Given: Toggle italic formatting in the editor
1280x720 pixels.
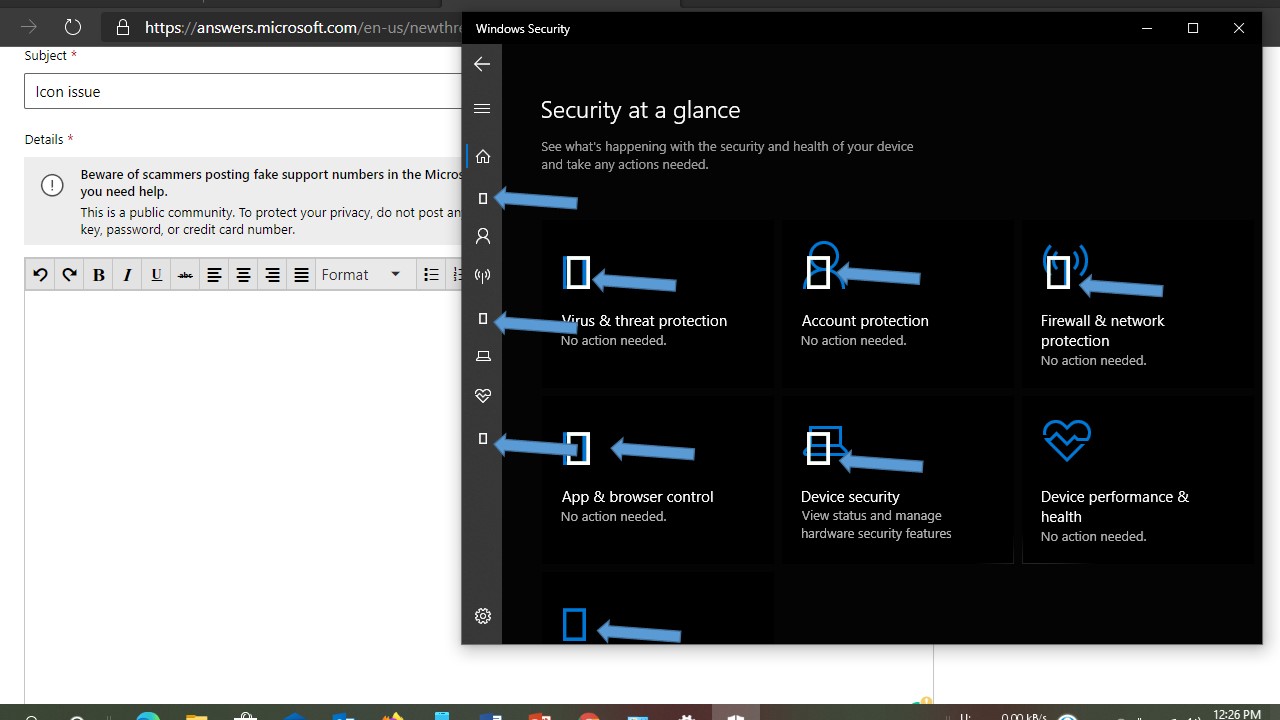Looking at the screenshot, I should pos(127,275).
